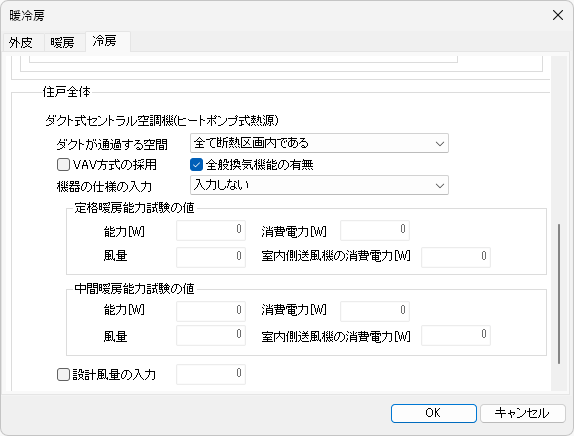
Task: Open the 機器の仕様の入力 dropdown
Action: click(319, 185)
